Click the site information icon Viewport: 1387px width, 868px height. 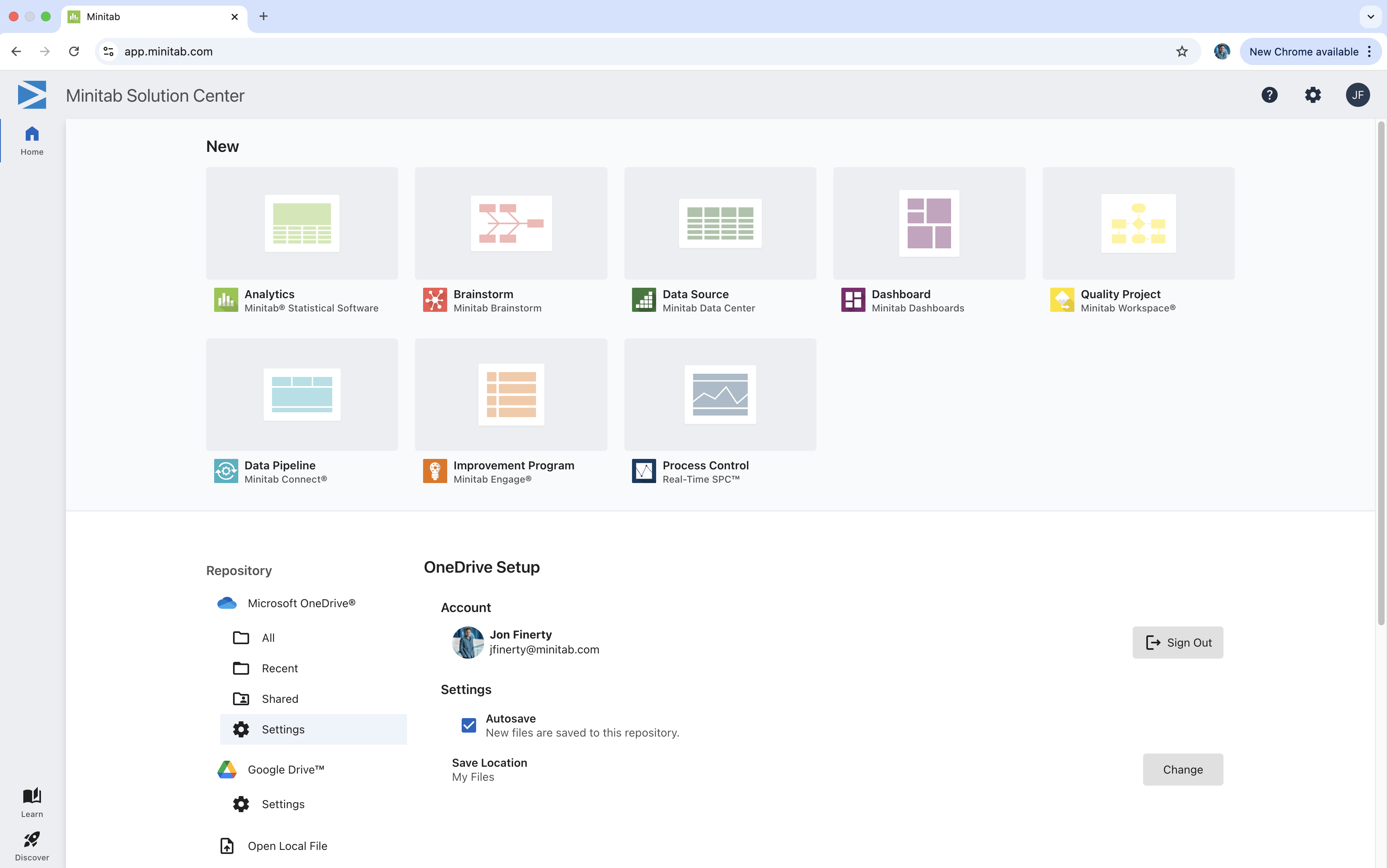coord(108,52)
